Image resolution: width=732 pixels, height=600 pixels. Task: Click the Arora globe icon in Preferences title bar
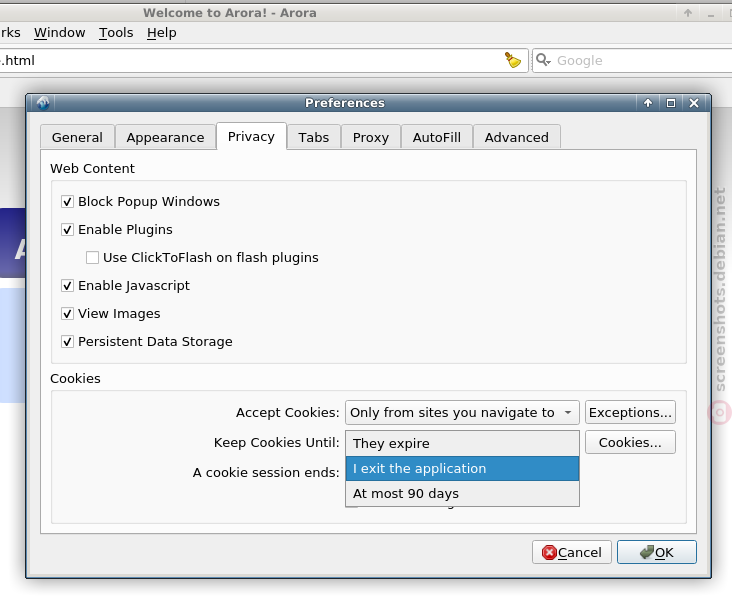point(43,103)
